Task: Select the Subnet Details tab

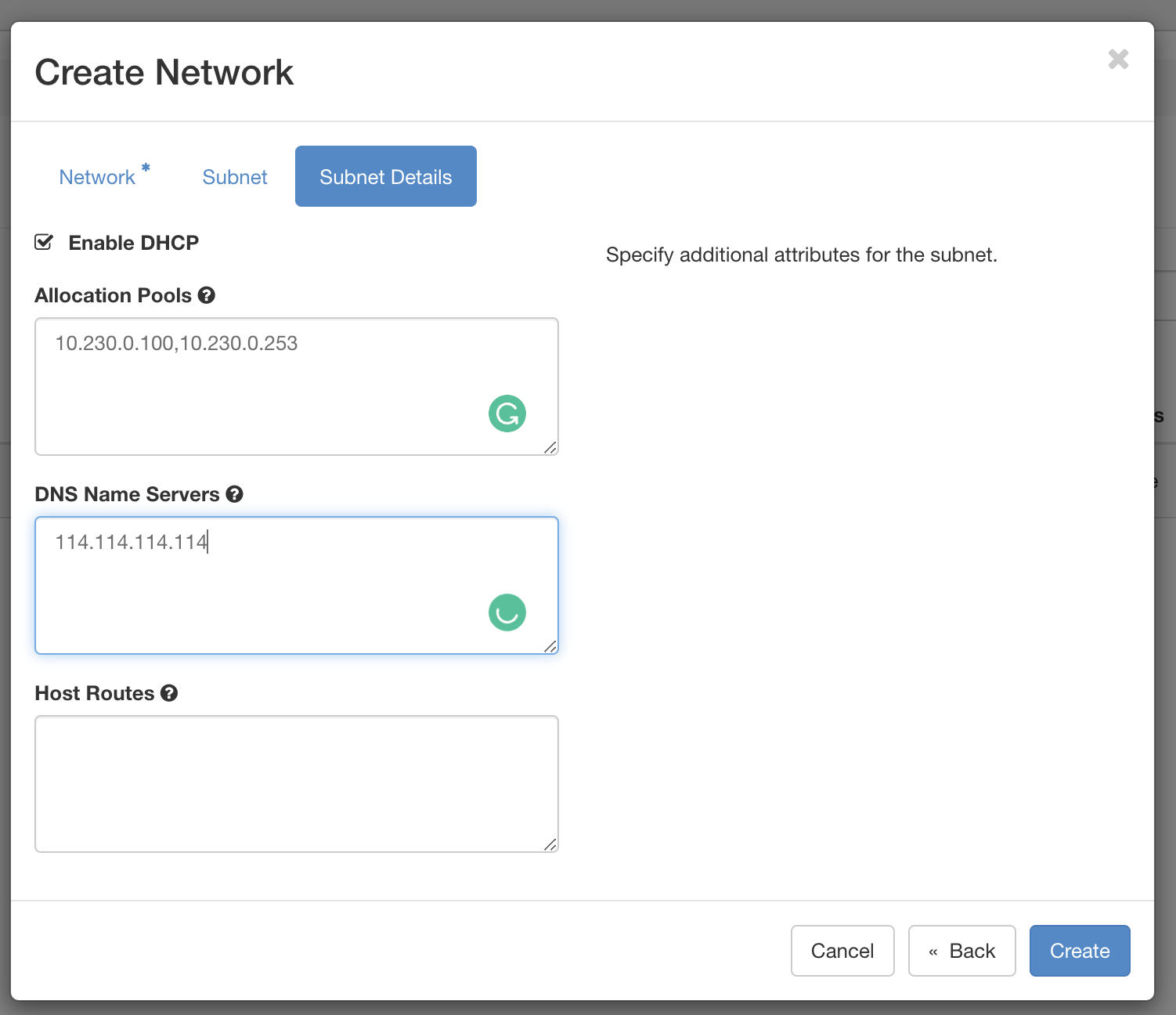Action: (x=385, y=176)
